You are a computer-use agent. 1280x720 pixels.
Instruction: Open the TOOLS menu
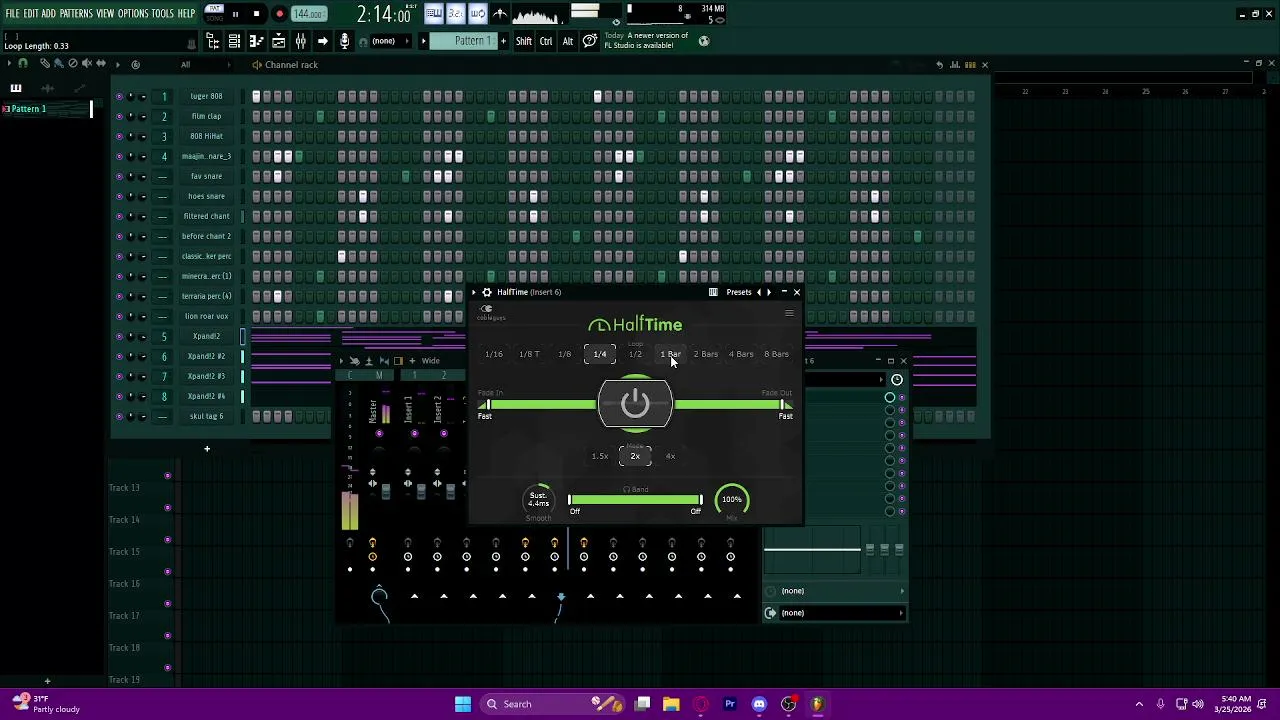(x=163, y=14)
